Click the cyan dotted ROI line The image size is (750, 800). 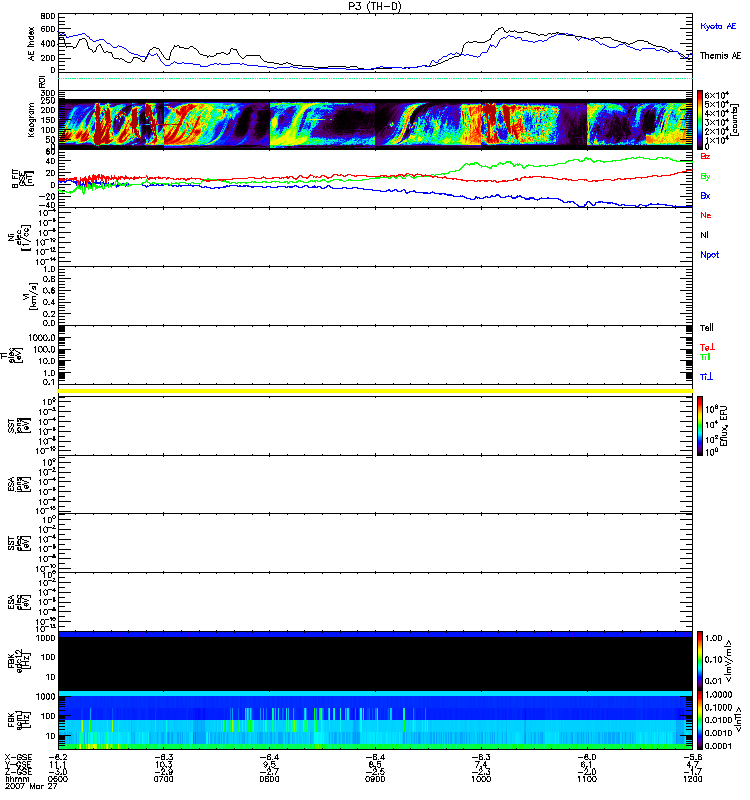pos(376,78)
